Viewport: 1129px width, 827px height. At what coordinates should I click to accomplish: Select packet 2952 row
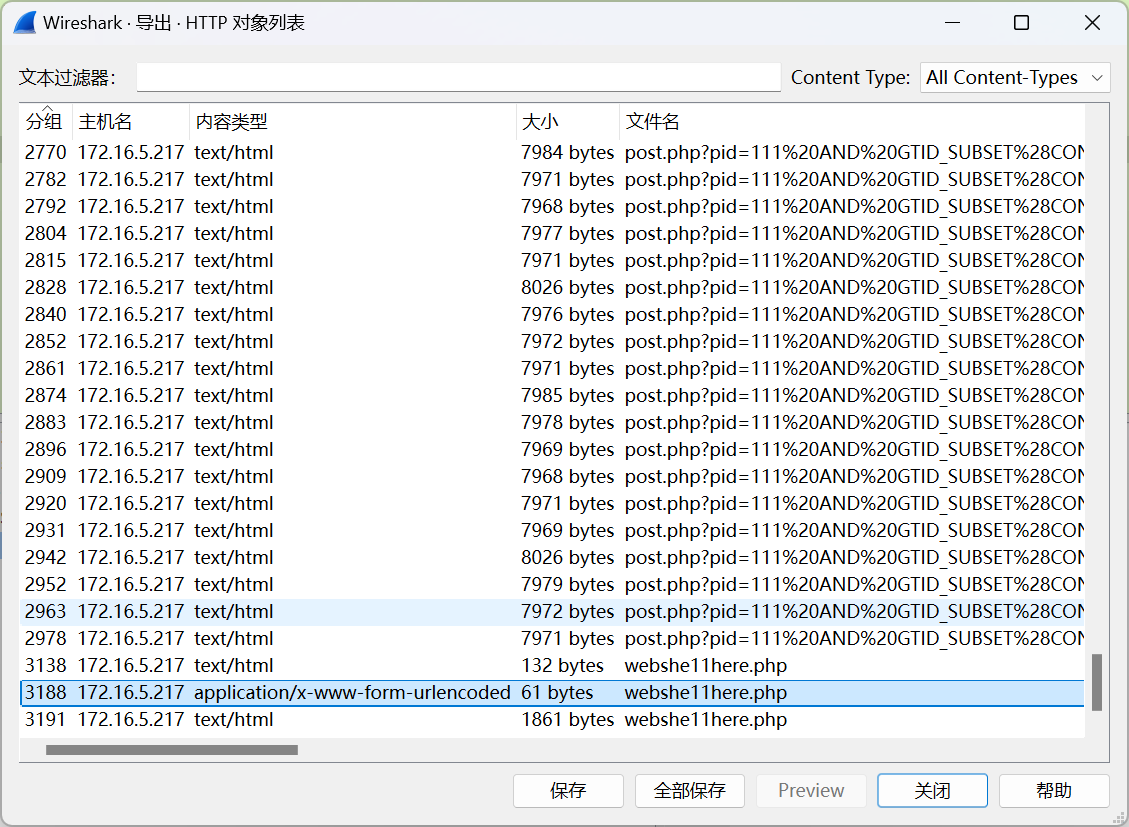coord(552,584)
